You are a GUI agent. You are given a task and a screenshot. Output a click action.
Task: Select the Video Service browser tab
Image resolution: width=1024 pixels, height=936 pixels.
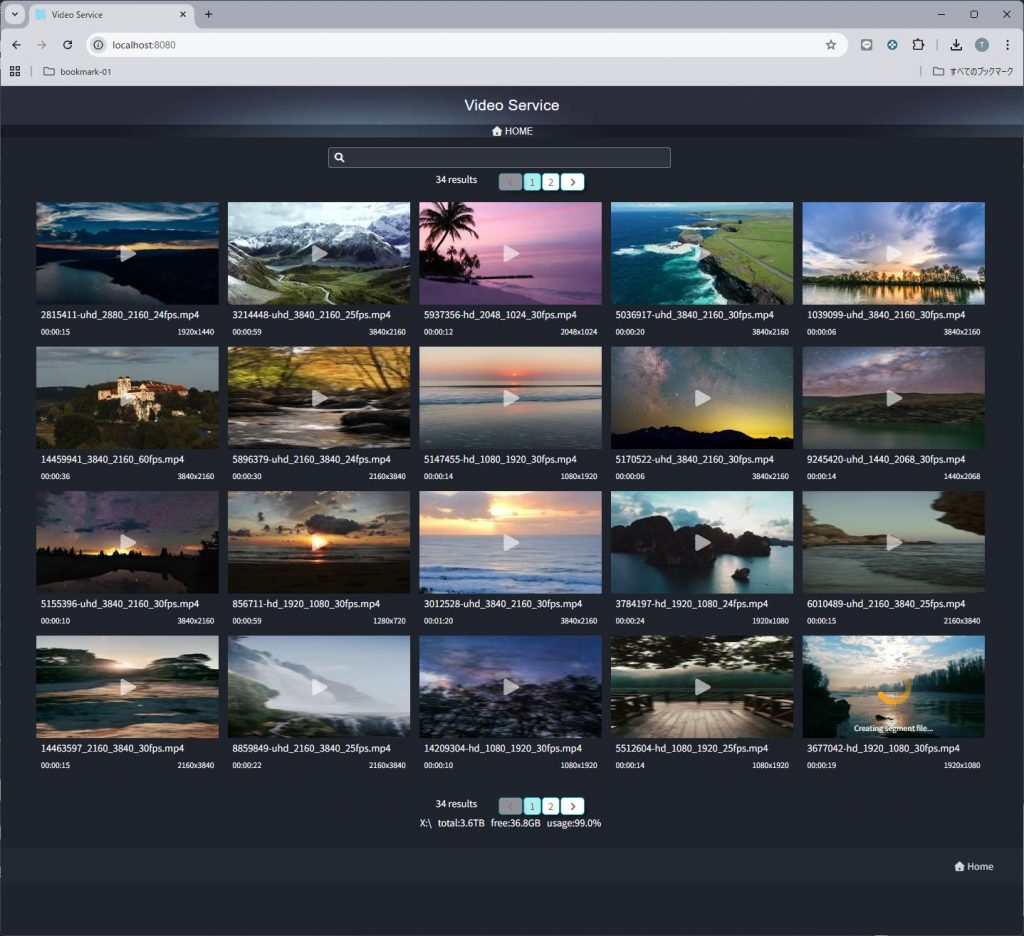pos(105,15)
